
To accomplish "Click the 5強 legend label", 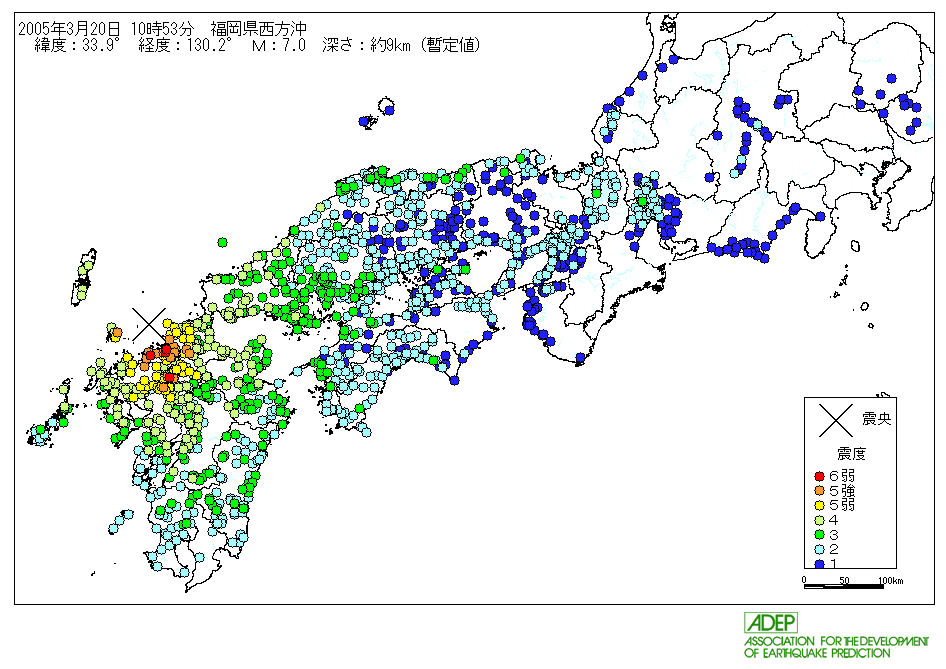I will pos(842,490).
